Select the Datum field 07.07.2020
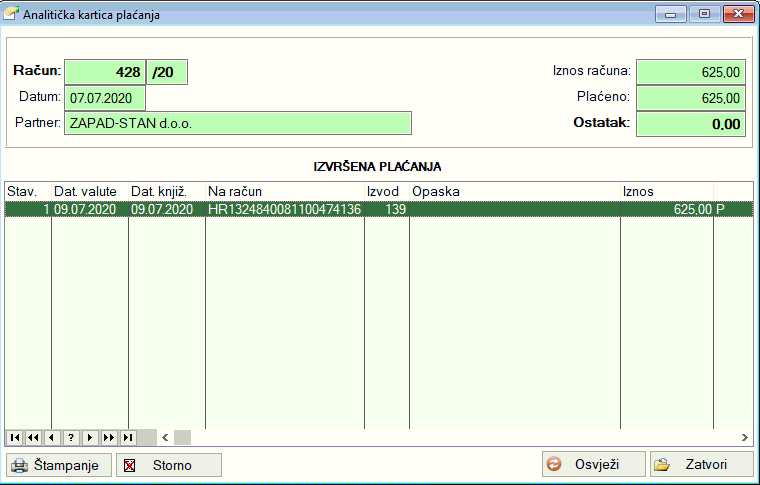 coord(105,98)
